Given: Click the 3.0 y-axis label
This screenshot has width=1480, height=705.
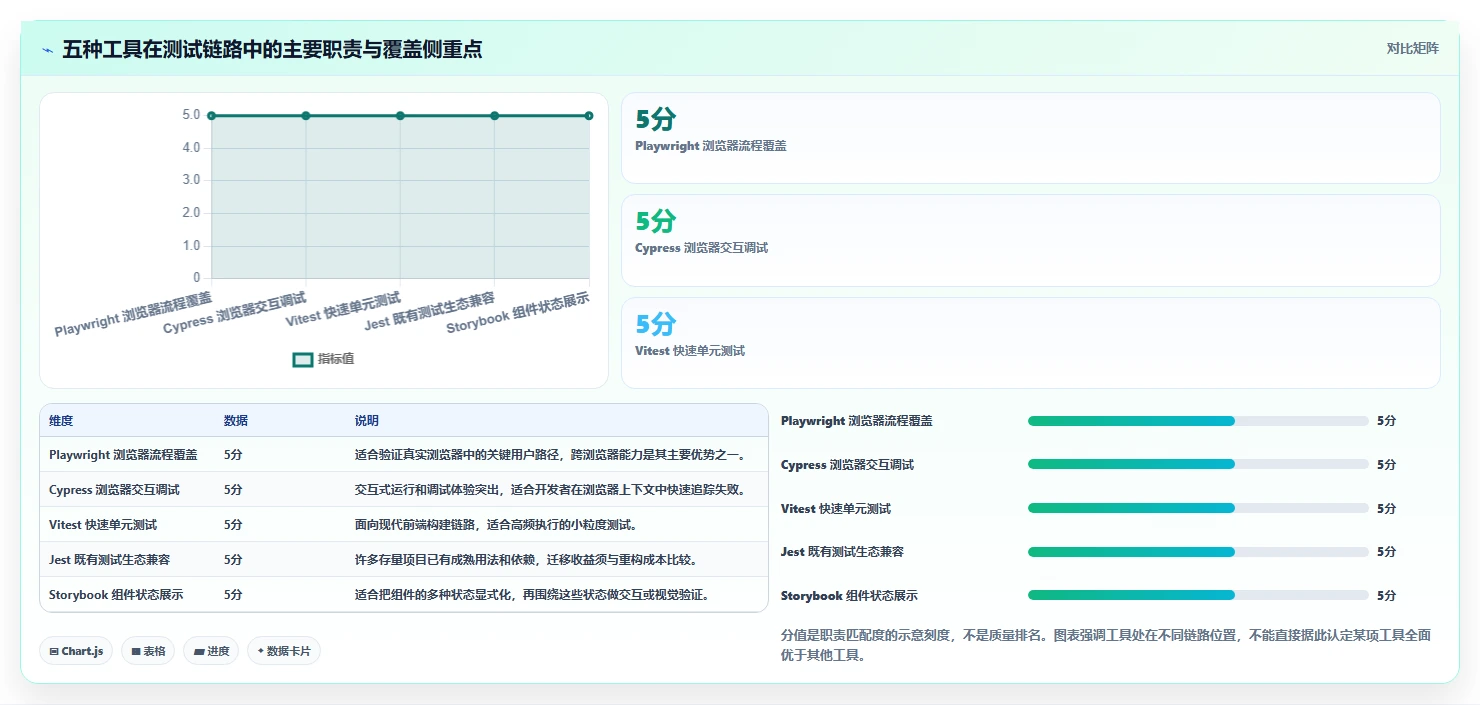Looking at the screenshot, I should click(x=191, y=180).
